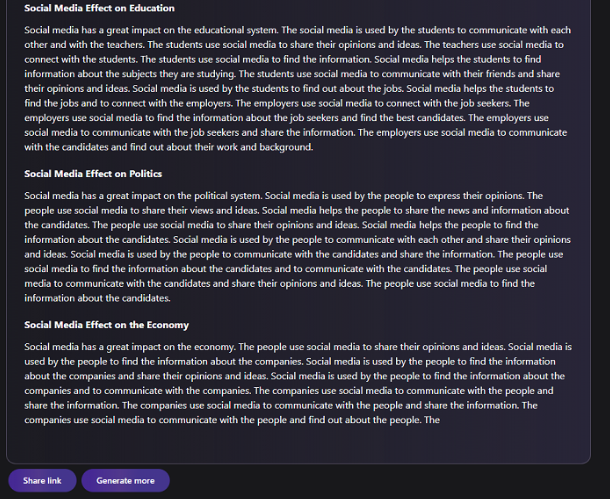This screenshot has height=499, width=610.
Task: Click "Social Media Effect on the Economy" heading
Action: pyautogui.click(x=106, y=325)
